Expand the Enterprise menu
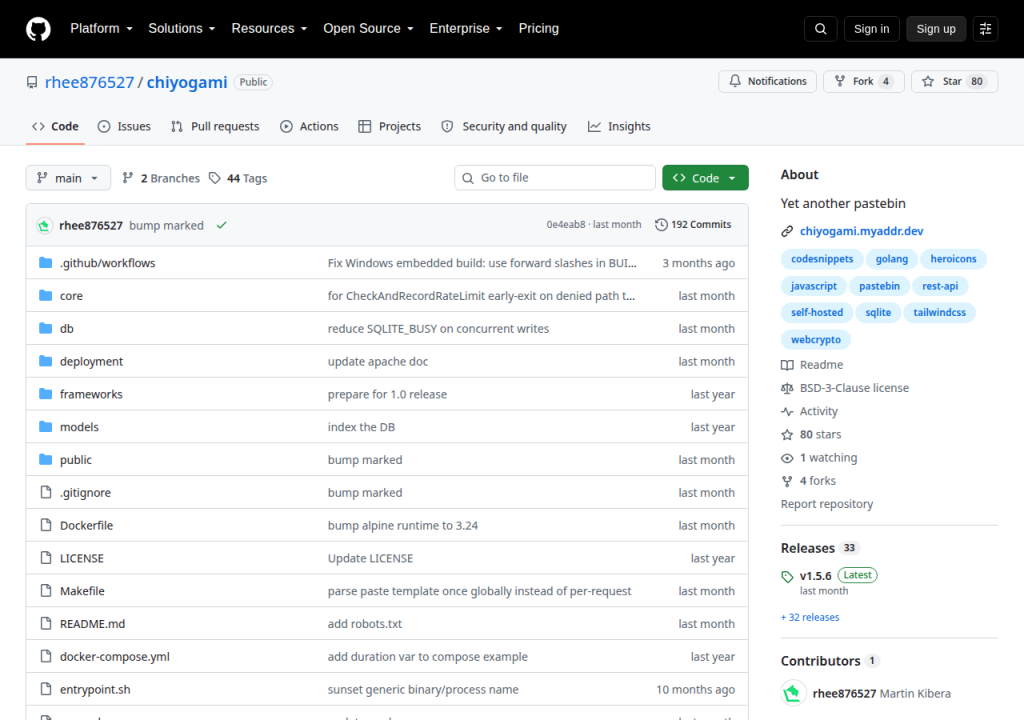The width and height of the screenshot is (1024, 720). tap(466, 29)
